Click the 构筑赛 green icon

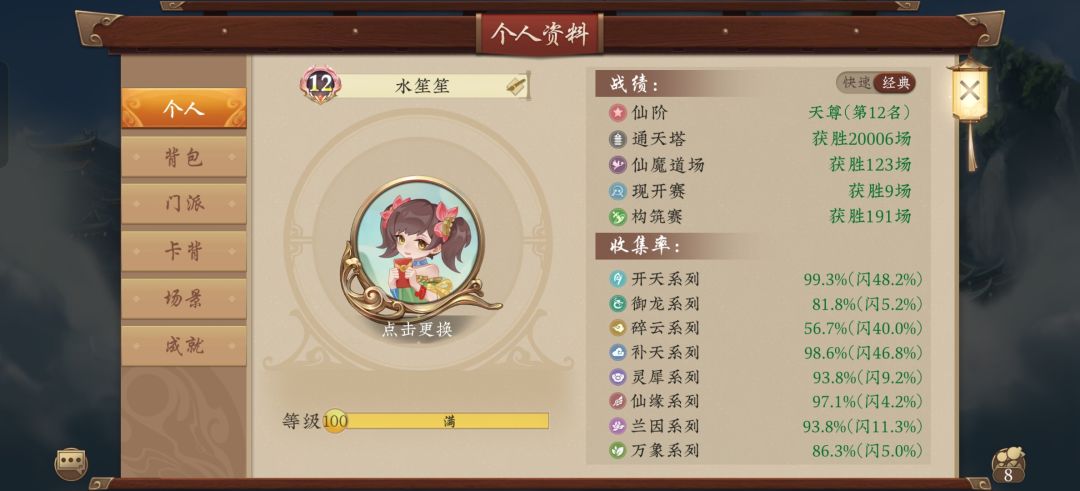(618, 217)
